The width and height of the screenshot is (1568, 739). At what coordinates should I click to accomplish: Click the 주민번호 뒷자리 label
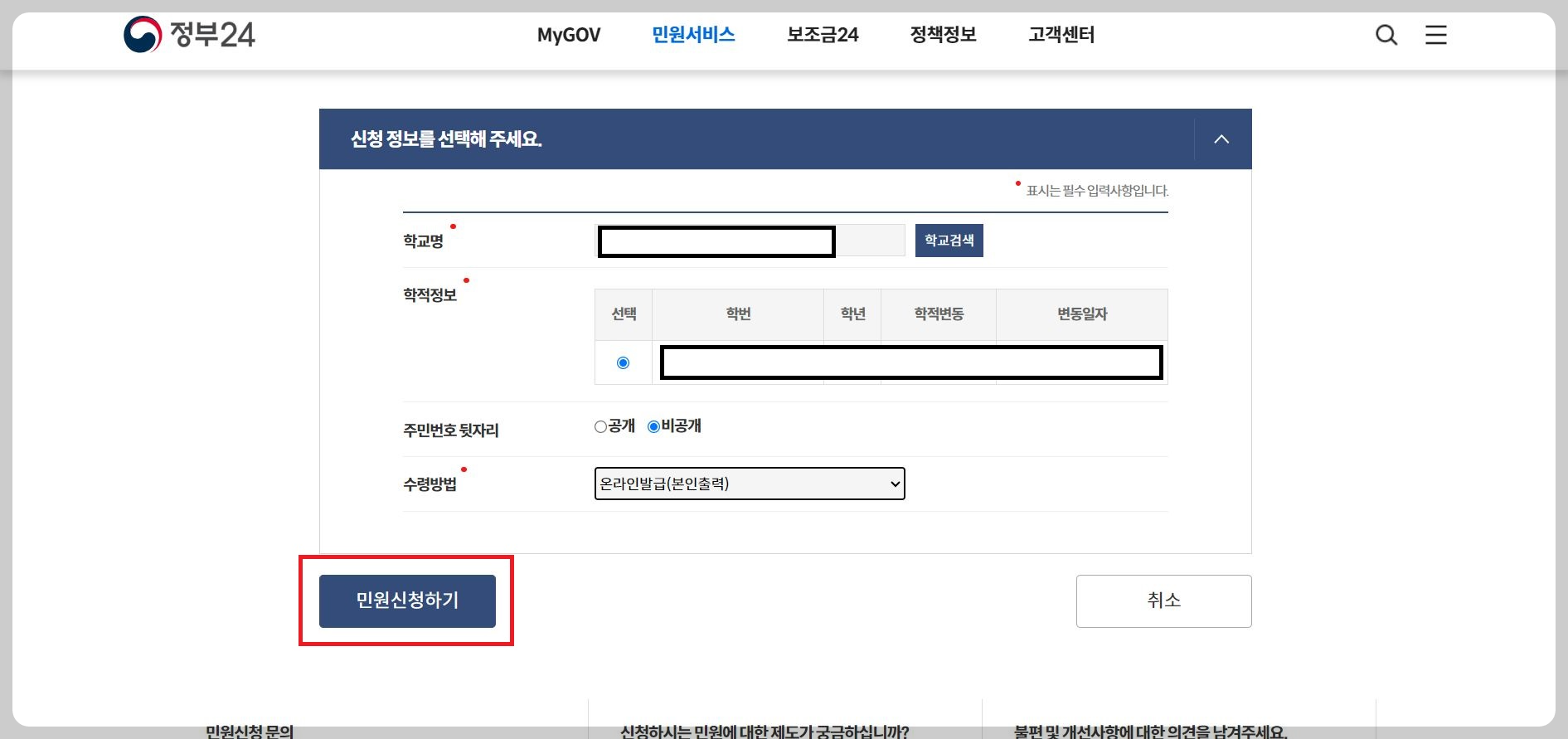(451, 430)
